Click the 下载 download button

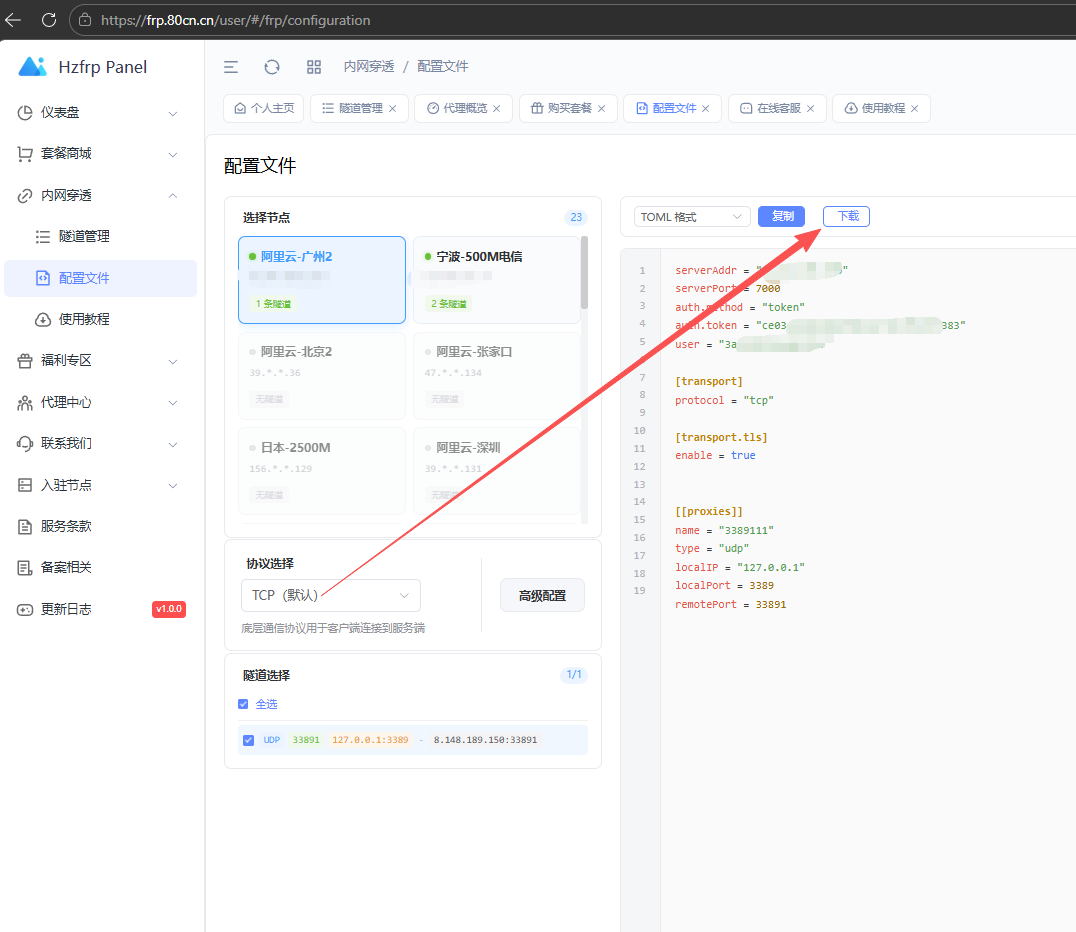[x=846, y=216]
